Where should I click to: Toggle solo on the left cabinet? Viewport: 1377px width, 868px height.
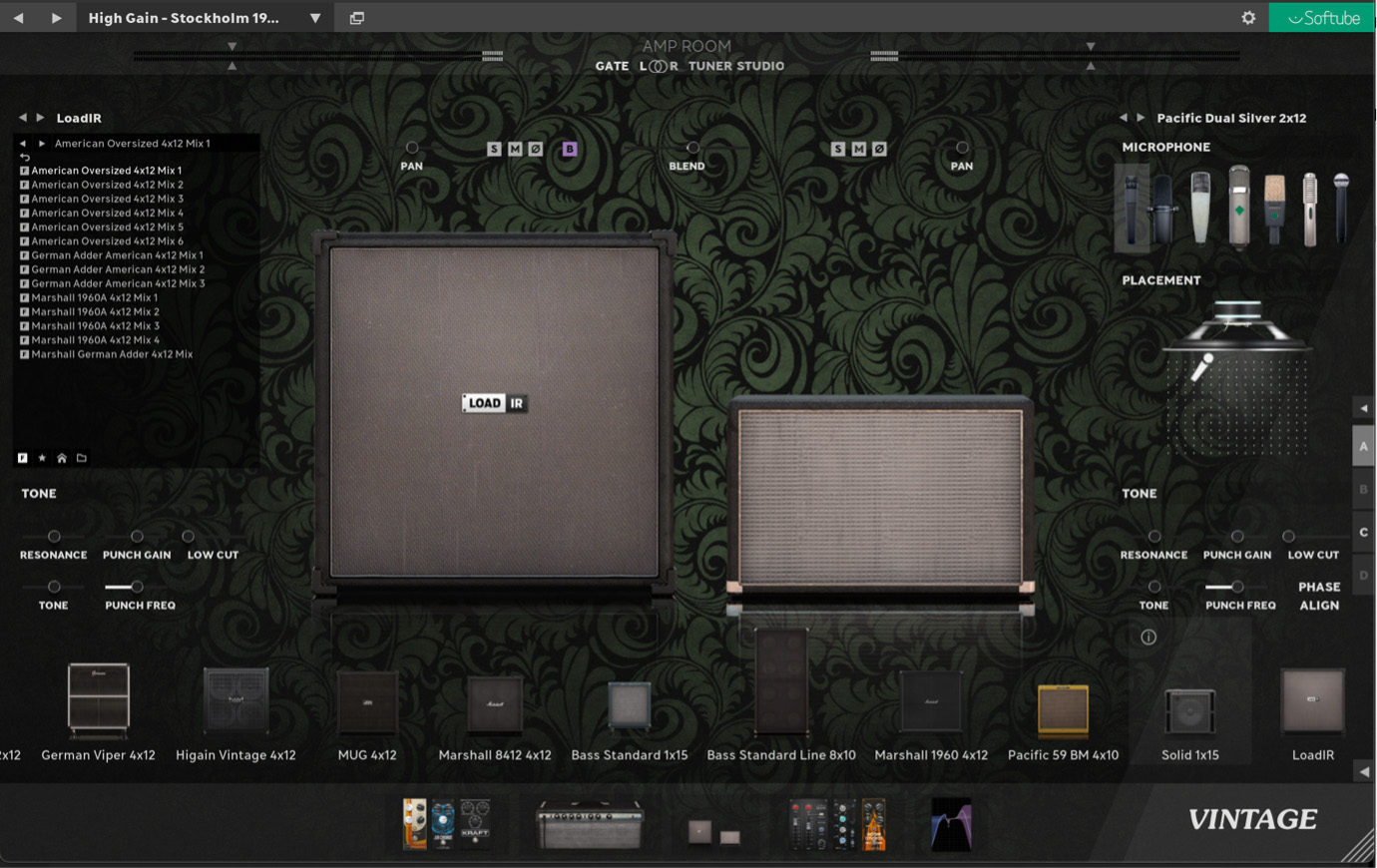click(494, 149)
